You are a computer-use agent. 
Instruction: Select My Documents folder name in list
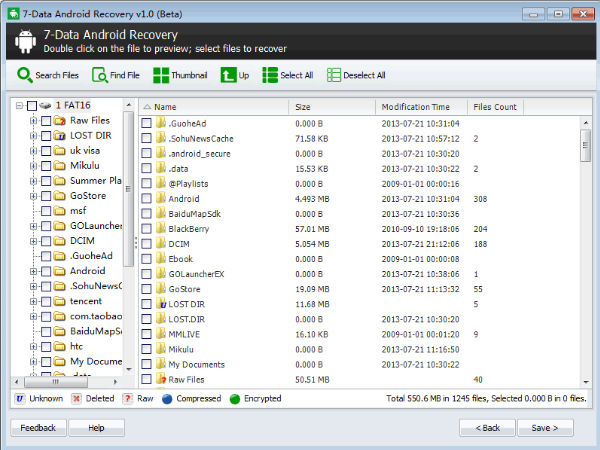click(x=196, y=364)
